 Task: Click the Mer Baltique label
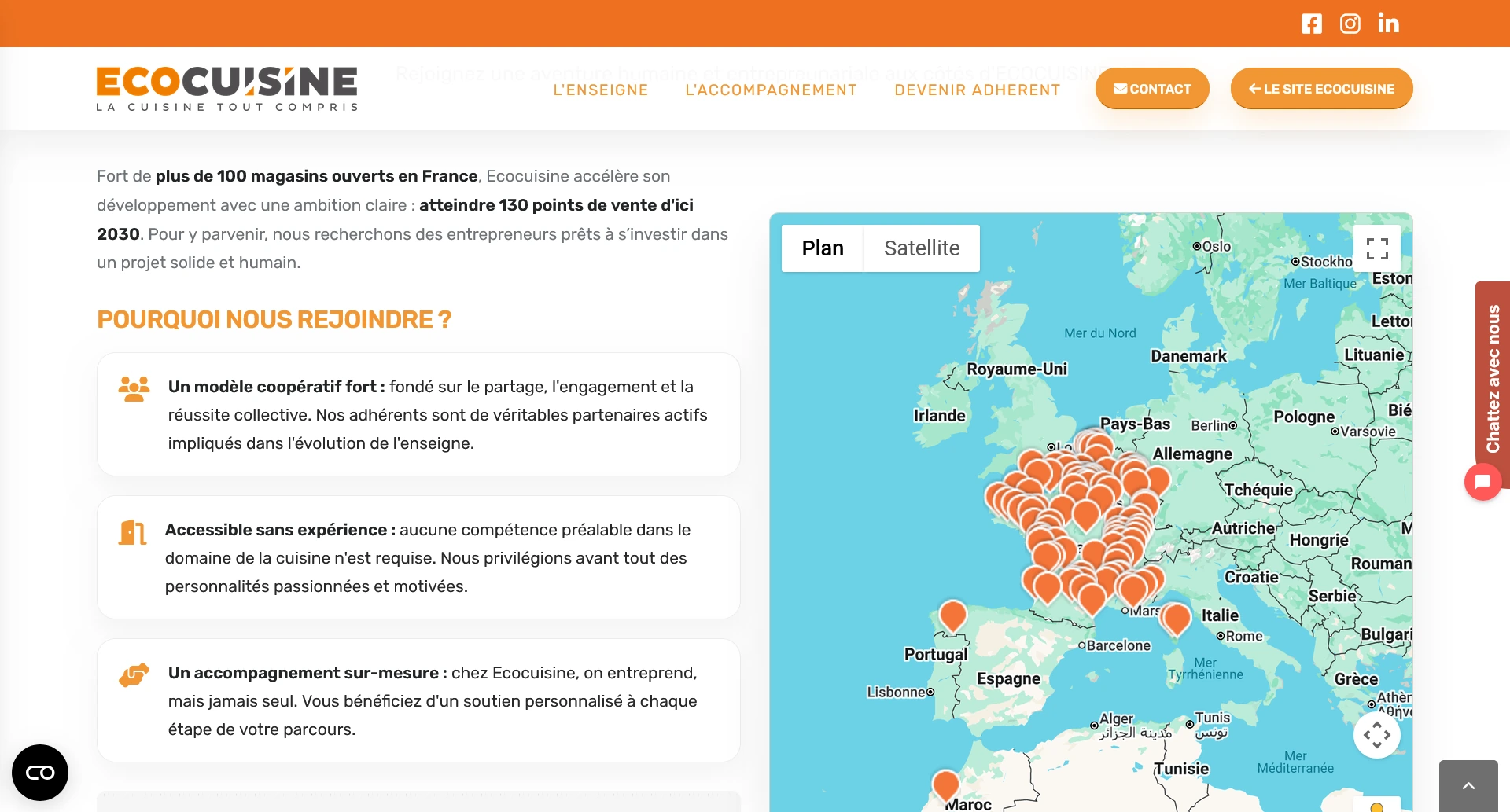point(1320,284)
